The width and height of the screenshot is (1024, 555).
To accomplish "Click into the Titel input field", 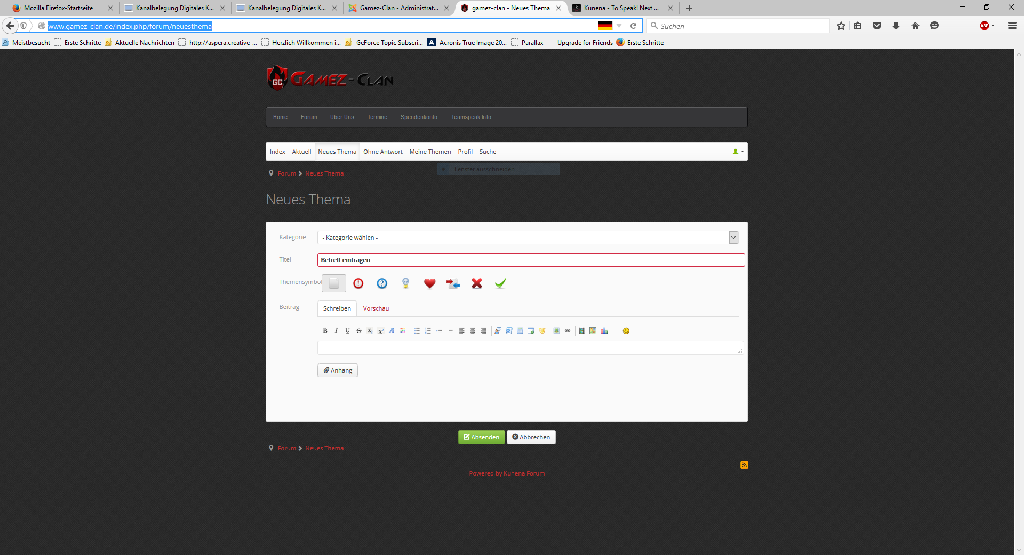I will [530, 260].
